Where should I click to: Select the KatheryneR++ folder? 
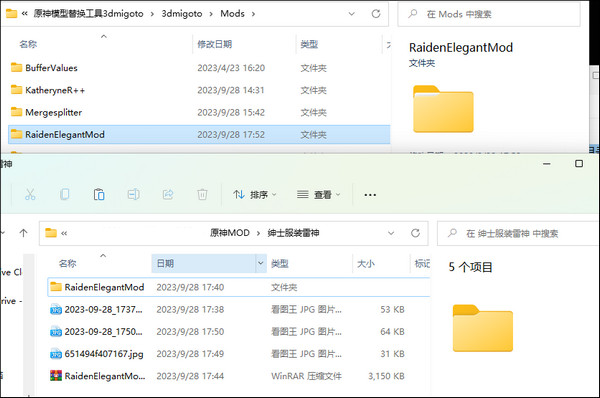199,90
